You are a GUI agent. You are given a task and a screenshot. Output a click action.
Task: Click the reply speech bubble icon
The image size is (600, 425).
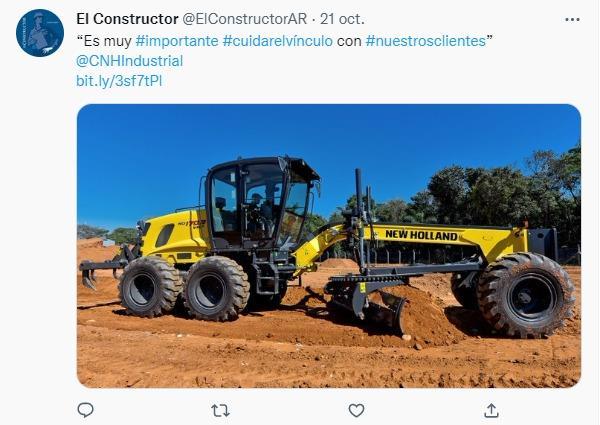tap(85, 410)
